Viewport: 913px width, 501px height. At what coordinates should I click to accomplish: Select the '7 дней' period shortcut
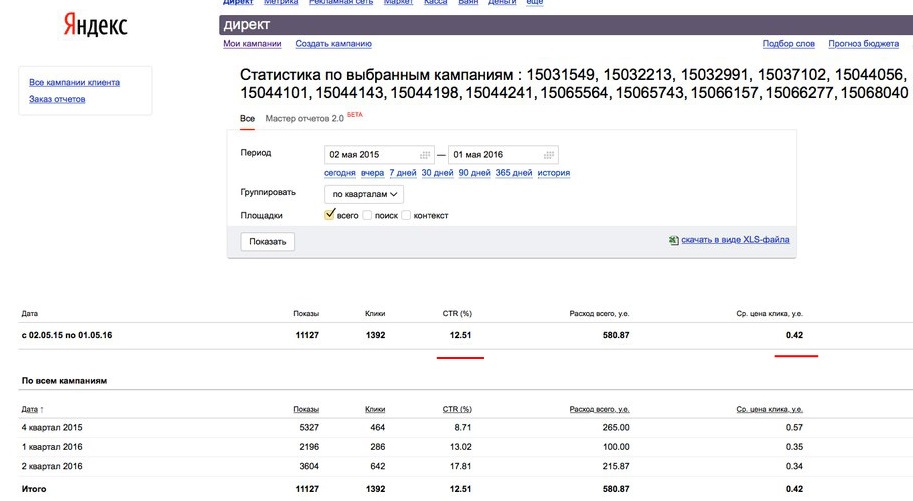(403, 173)
